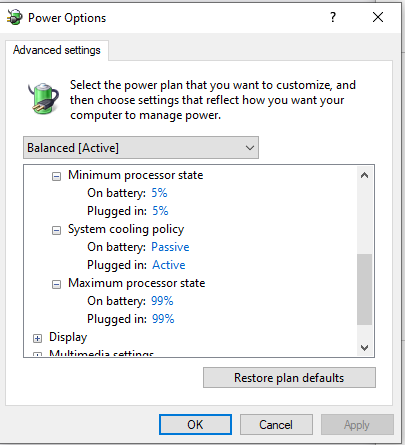Expand the Display settings node
Viewport: 405px width, 445px height.
37,338
